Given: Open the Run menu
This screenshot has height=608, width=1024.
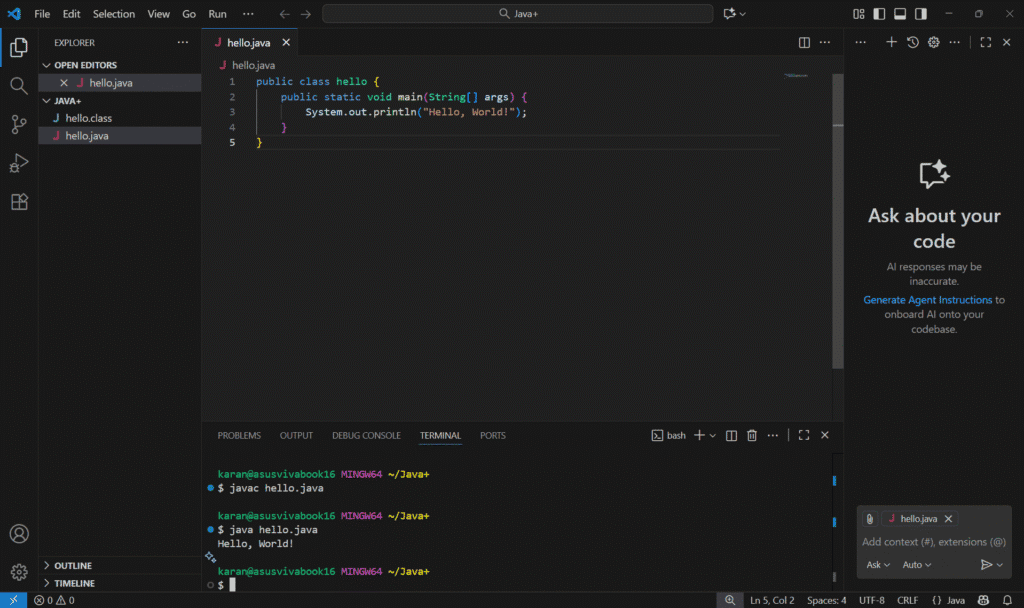Looking at the screenshot, I should 217,13.
